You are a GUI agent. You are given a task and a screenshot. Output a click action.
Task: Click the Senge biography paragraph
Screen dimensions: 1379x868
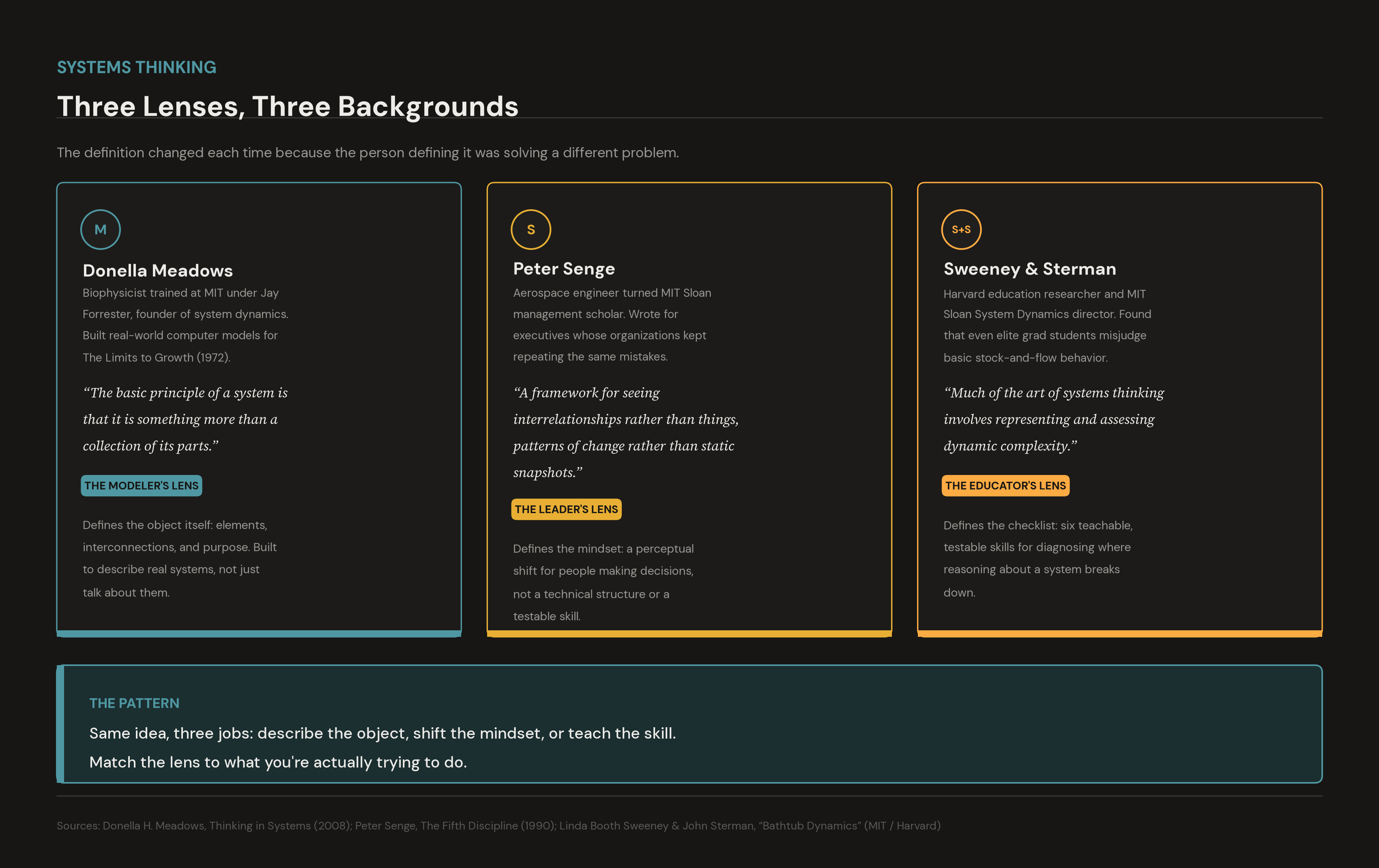pos(612,324)
